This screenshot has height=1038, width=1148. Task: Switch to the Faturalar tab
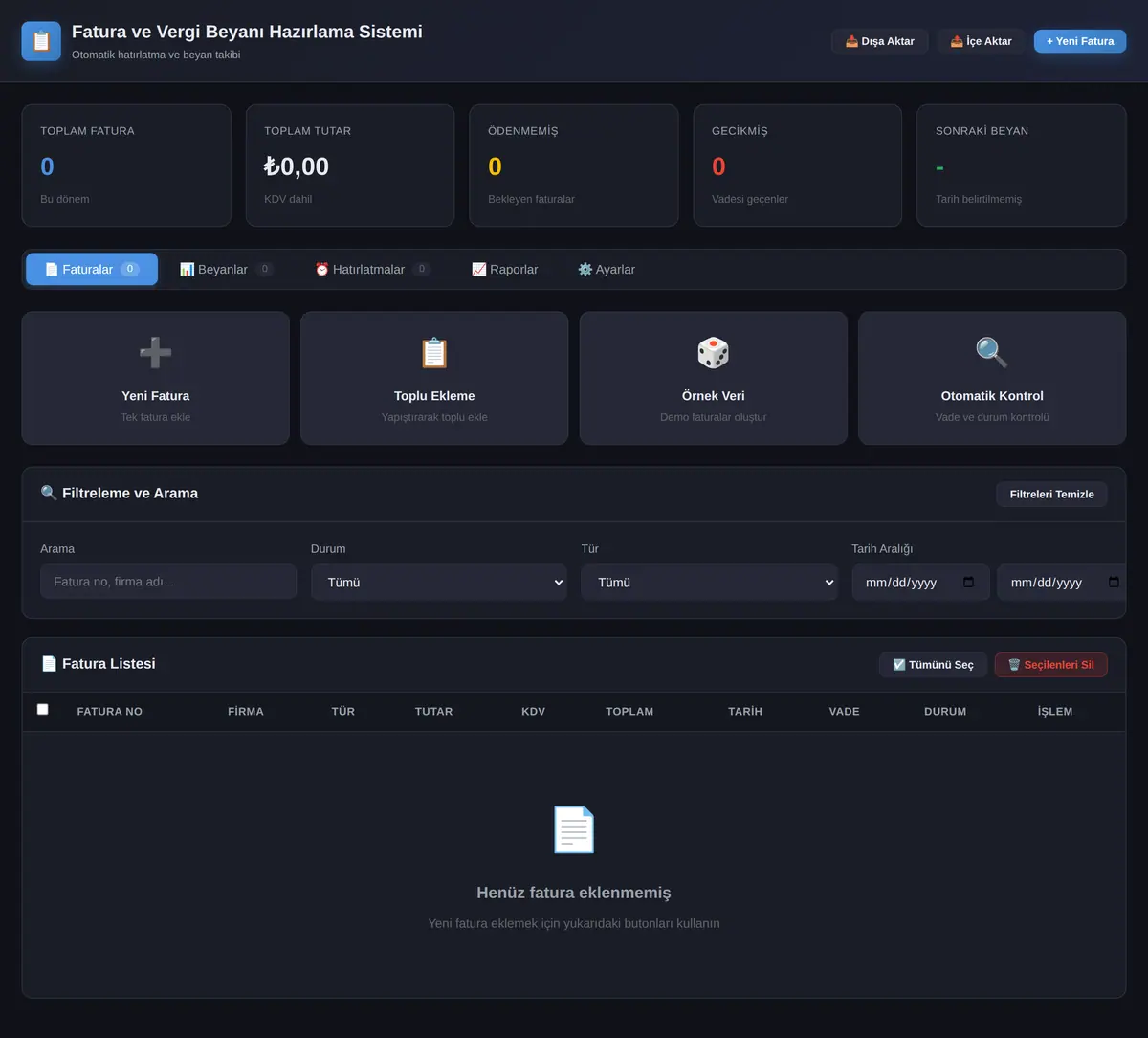pos(92,270)
